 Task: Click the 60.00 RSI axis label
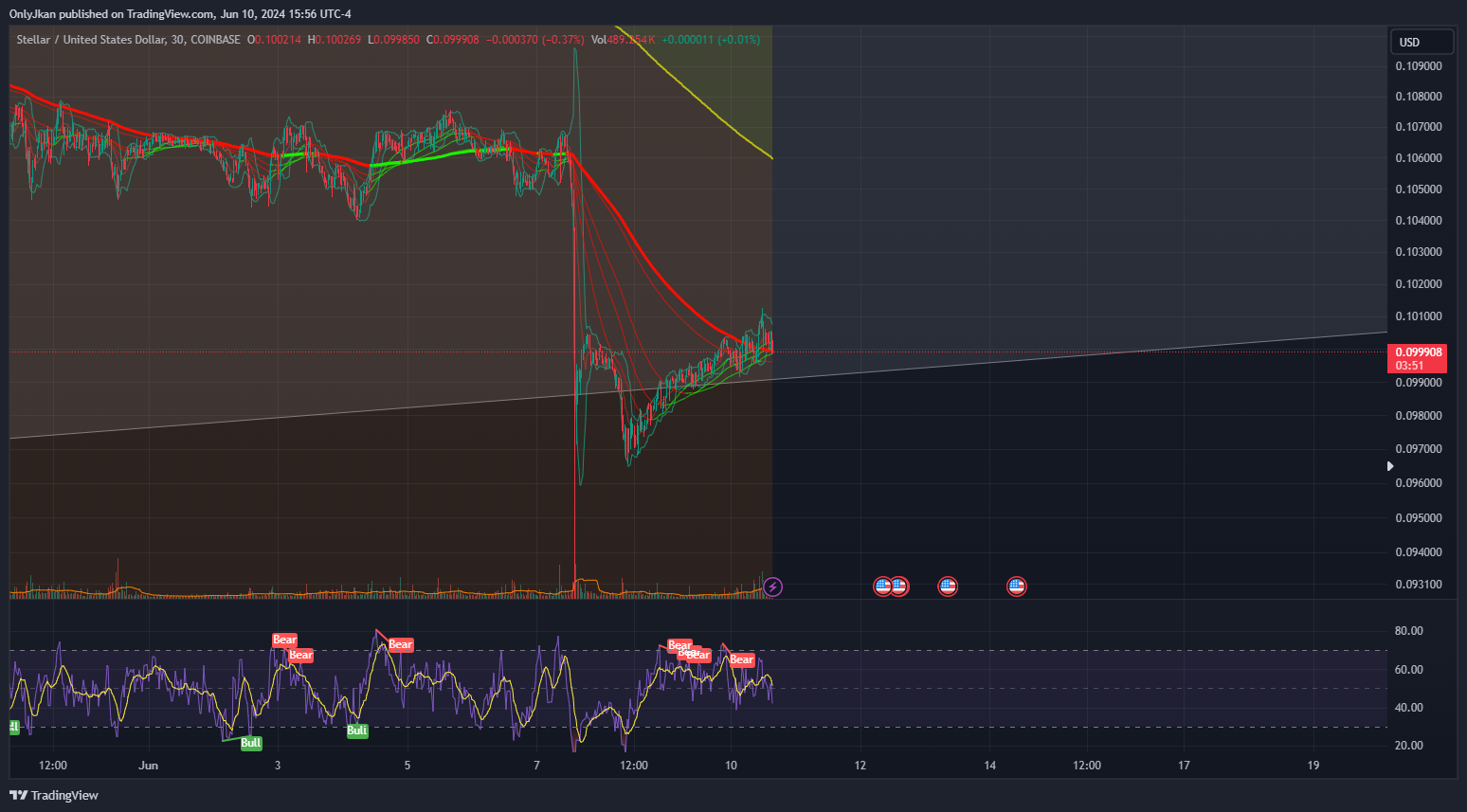pyautogui.click(x=1409, y=670)
